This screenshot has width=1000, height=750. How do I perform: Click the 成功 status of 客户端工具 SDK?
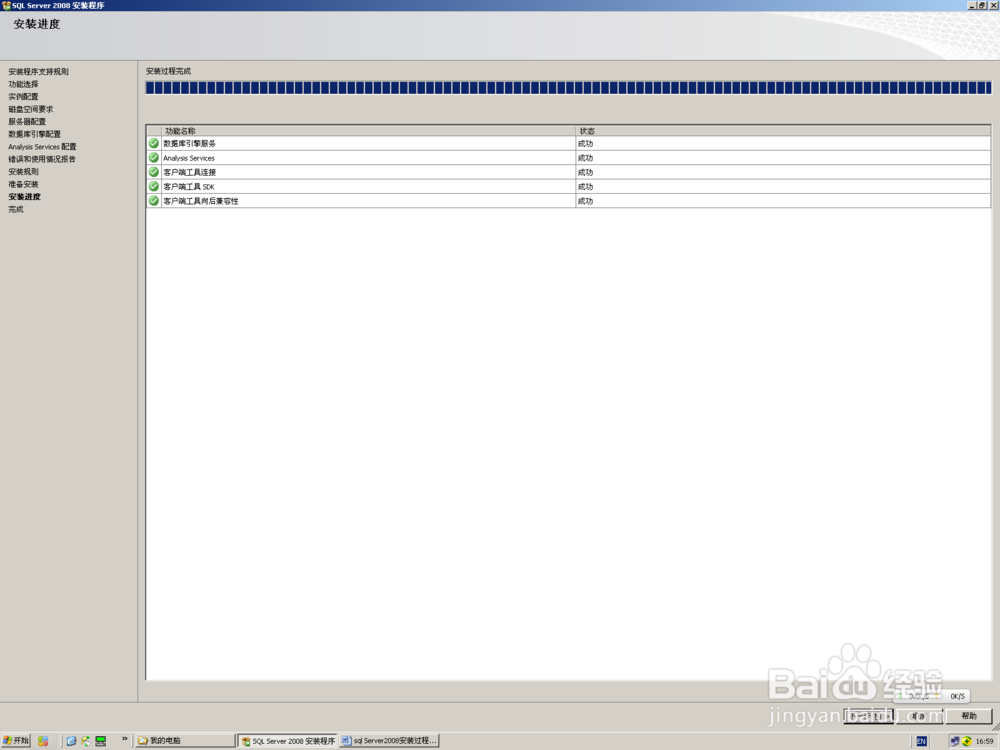tap(585, 186)
